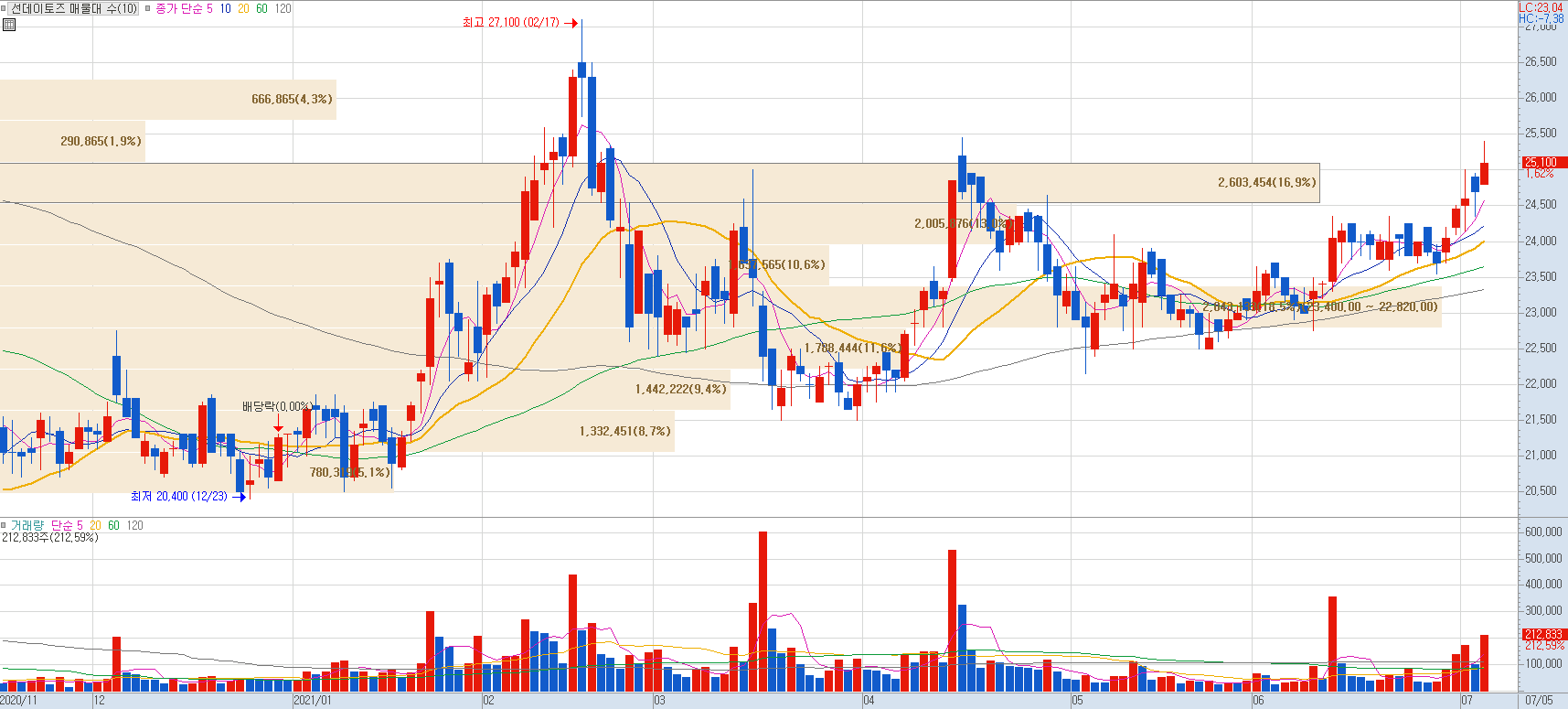Click the 2,603,454(16.9%) volume profile bar

659,183
